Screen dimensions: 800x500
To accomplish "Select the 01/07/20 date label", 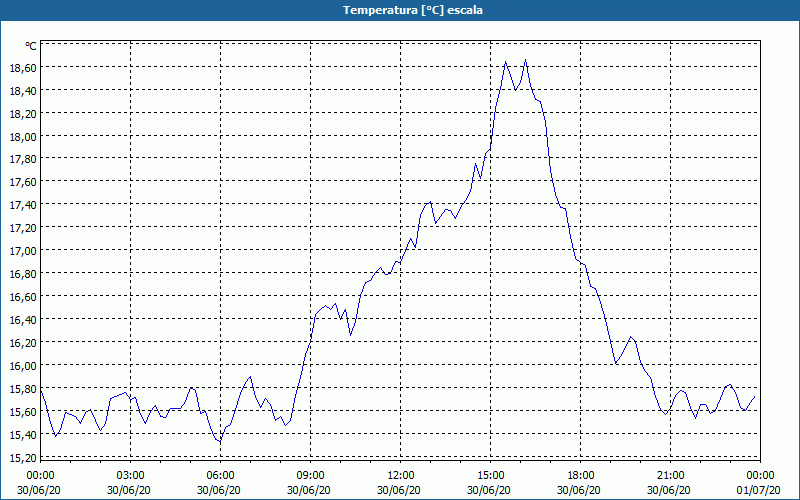I will [758, 490].
